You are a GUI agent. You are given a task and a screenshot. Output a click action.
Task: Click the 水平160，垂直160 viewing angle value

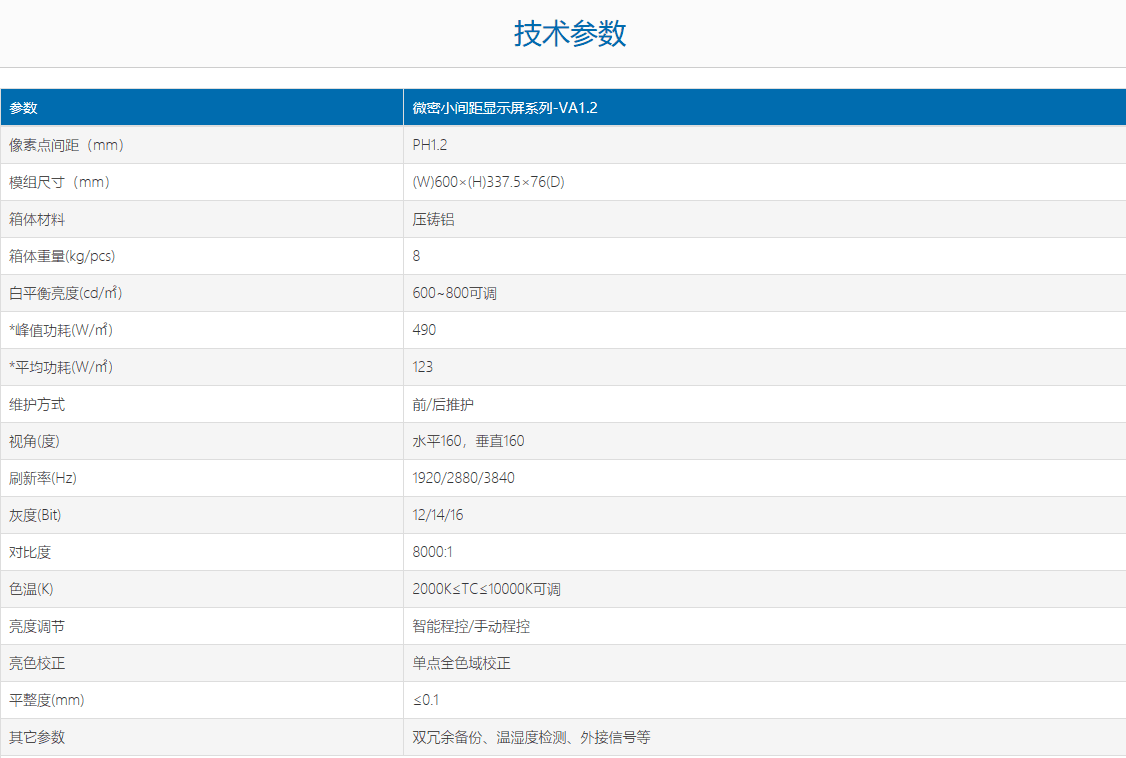pyautogui.click(x=468, y=441)
